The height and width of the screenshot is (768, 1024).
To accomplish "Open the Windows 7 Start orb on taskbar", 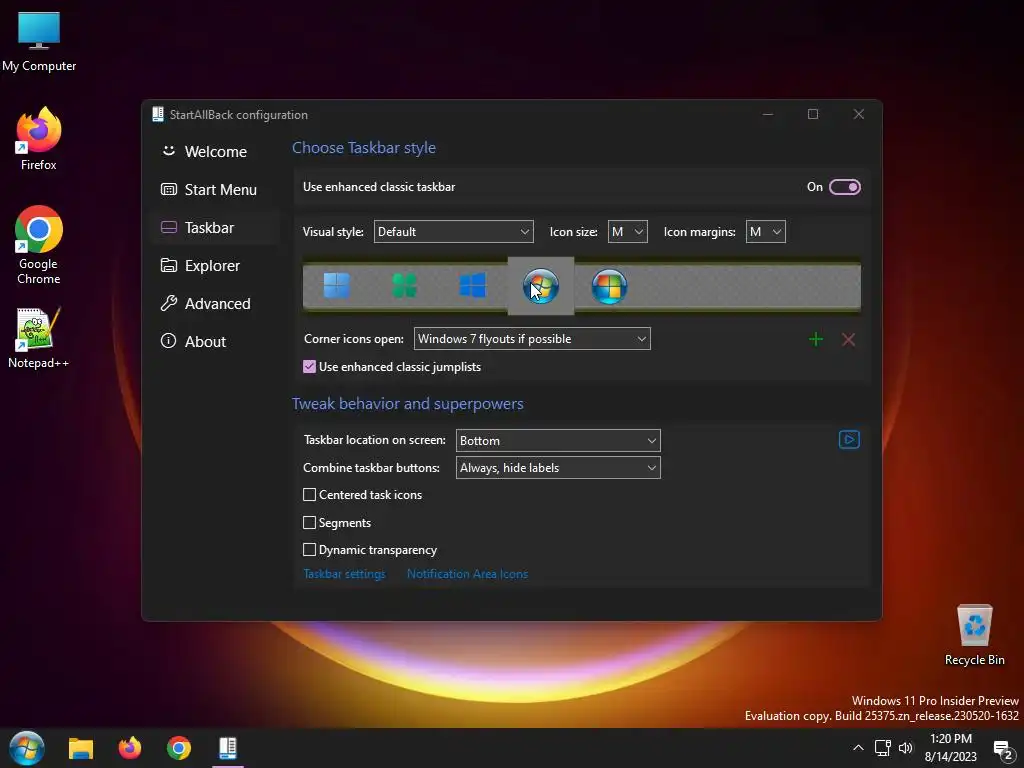I will tap(27, 748).
